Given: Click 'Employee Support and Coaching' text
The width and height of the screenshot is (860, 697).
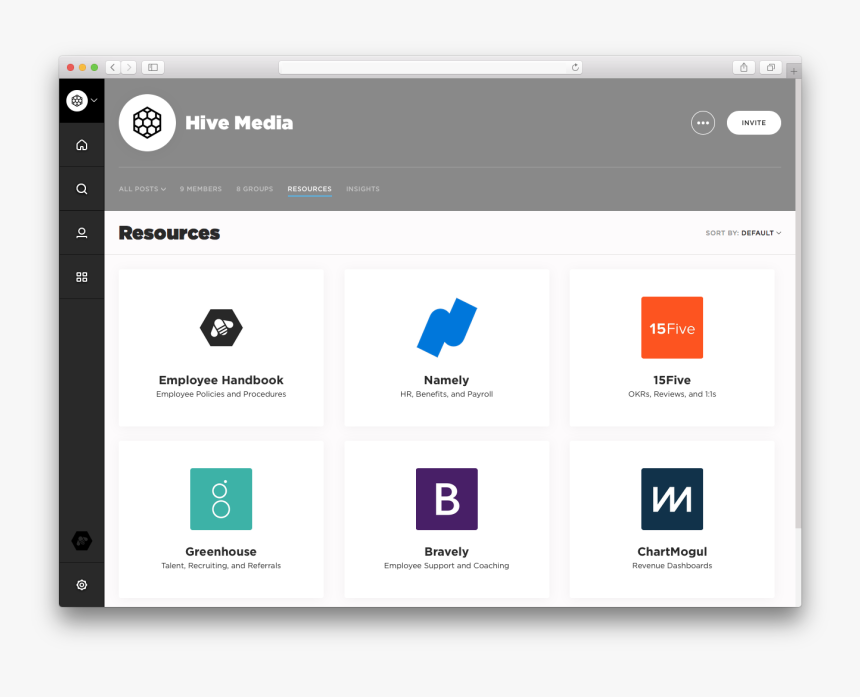Looking at the screenshot, I should [446, 566].
